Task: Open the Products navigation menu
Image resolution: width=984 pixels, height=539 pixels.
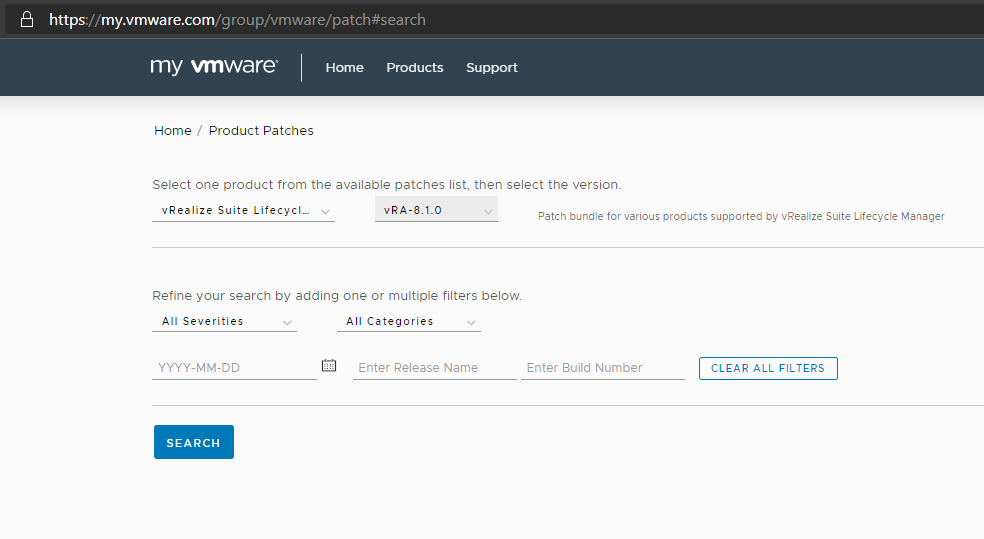Action: click(415, 68)
